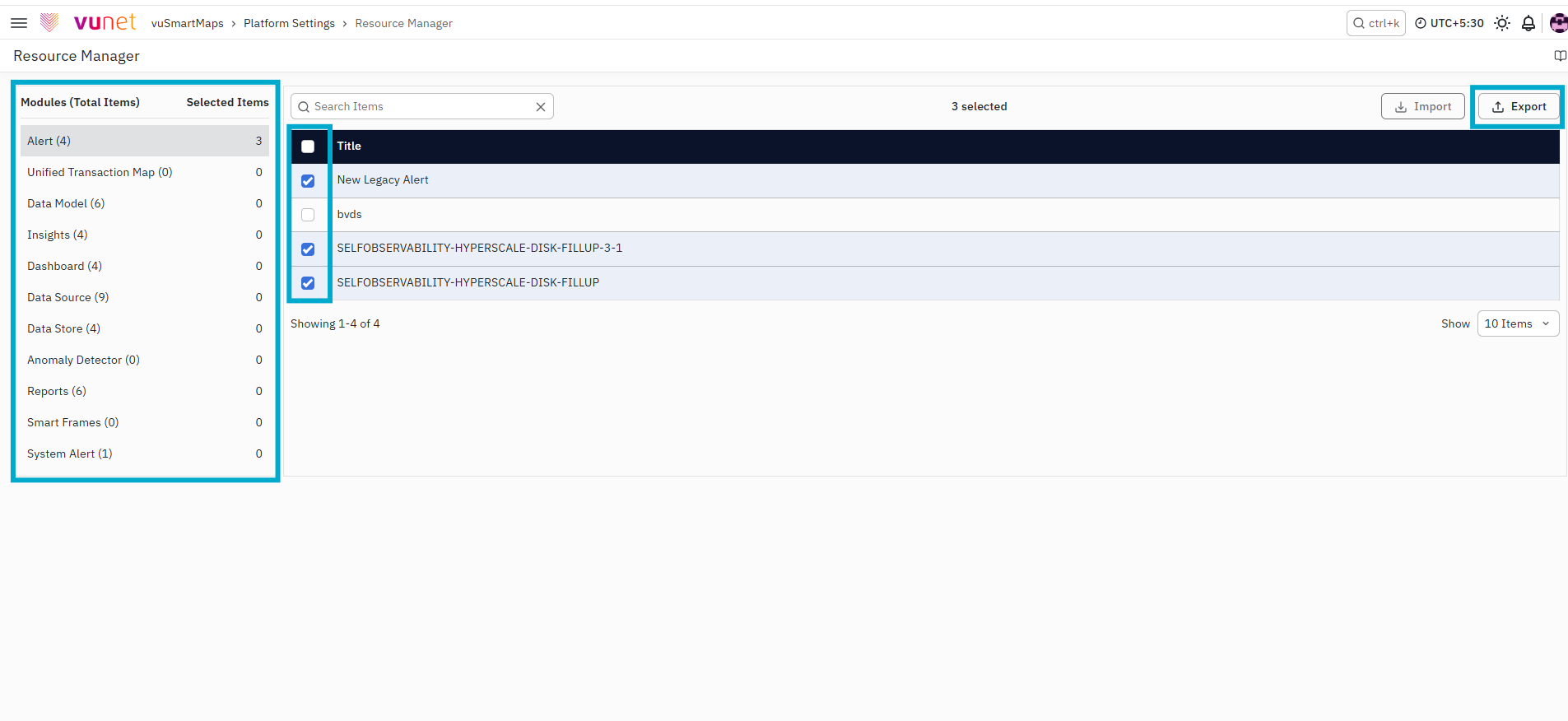
Task: Select Dashboard (4) module
Action: (145, 266)
